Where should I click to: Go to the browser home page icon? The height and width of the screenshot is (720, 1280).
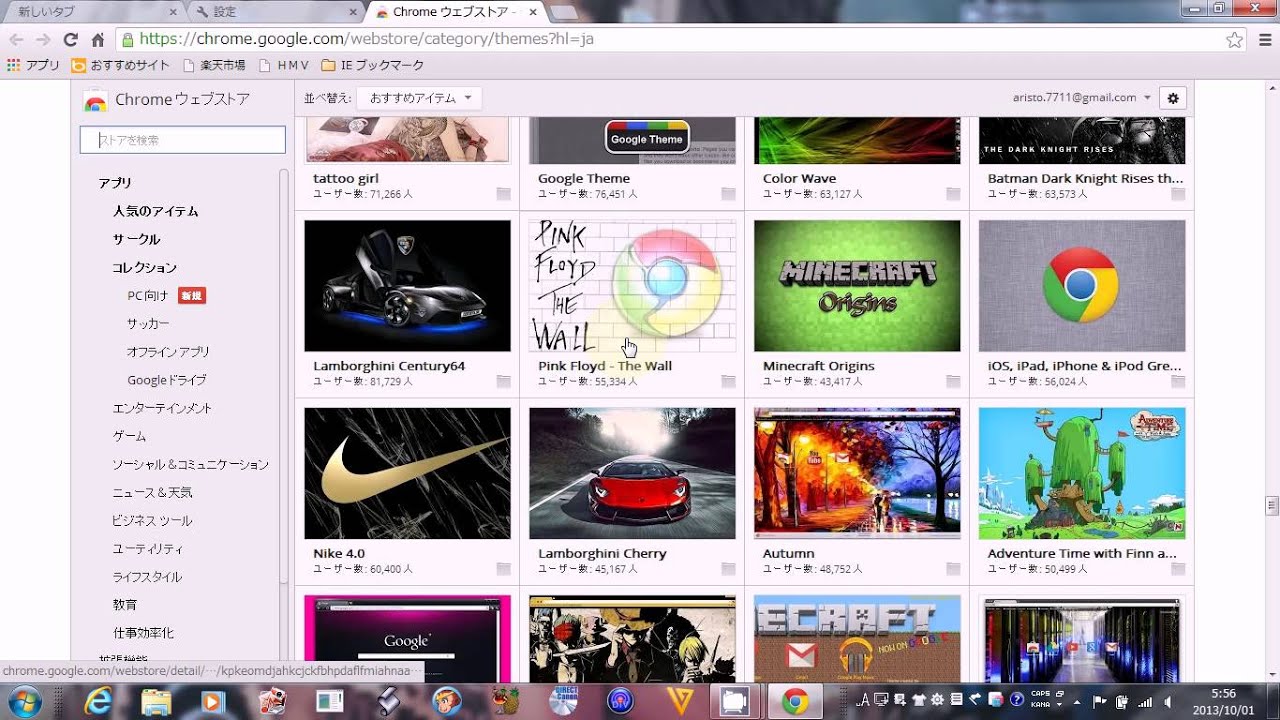97,40
